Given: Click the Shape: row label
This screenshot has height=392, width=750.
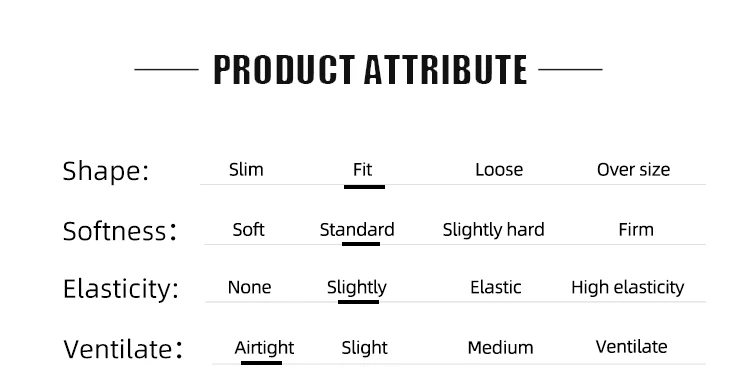Looking at the screenshot, I should (x=106, y=171).
